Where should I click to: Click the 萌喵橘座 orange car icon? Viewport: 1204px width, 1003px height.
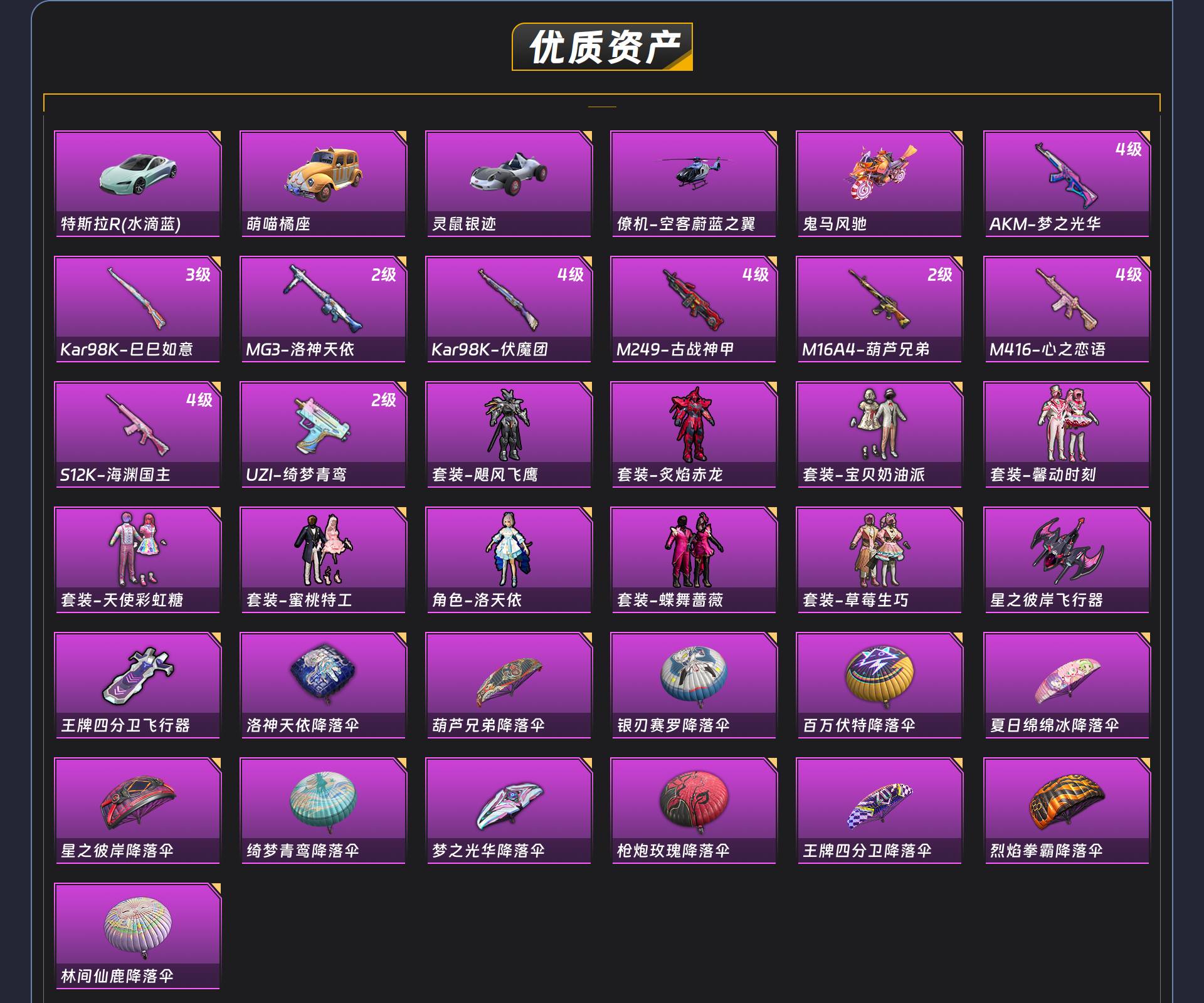[x=323, y=174]
